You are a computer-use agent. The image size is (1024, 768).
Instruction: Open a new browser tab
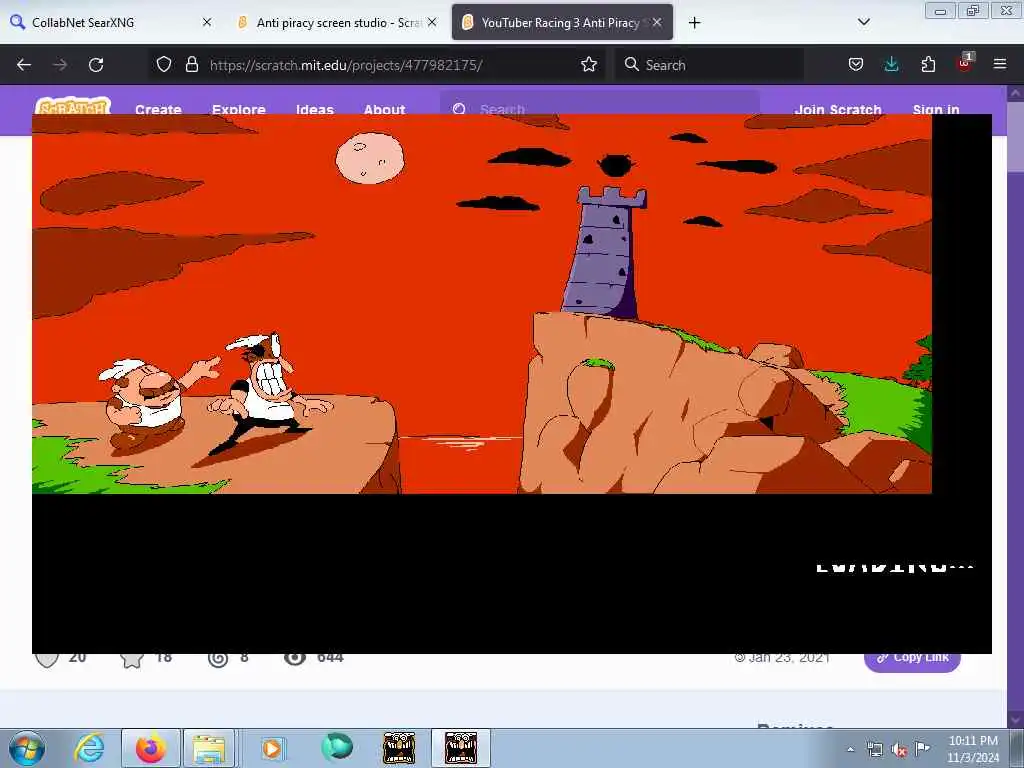pyautogui.click(x=694, y=23)
